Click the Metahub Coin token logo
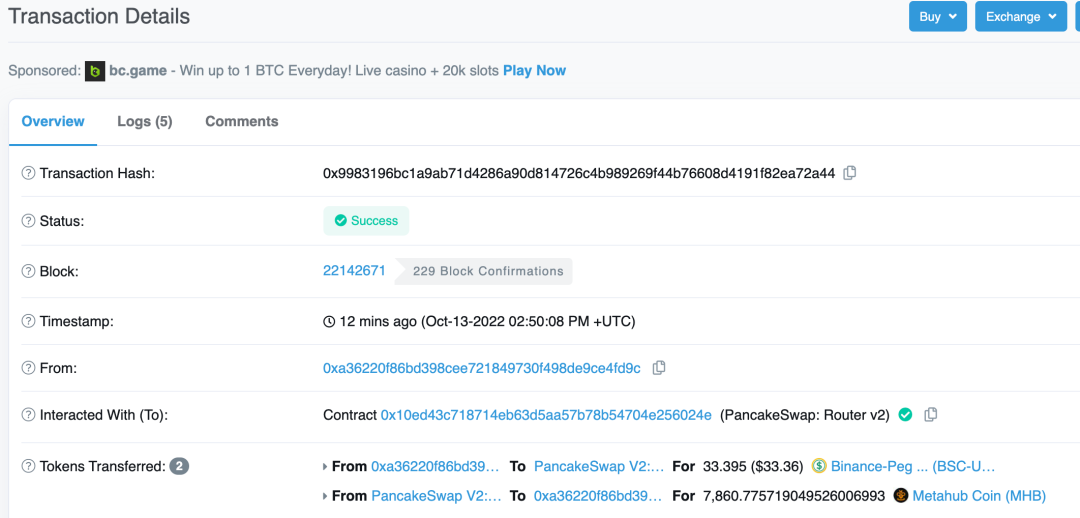This screenshot has height=518, width=1080. (900, 495)
